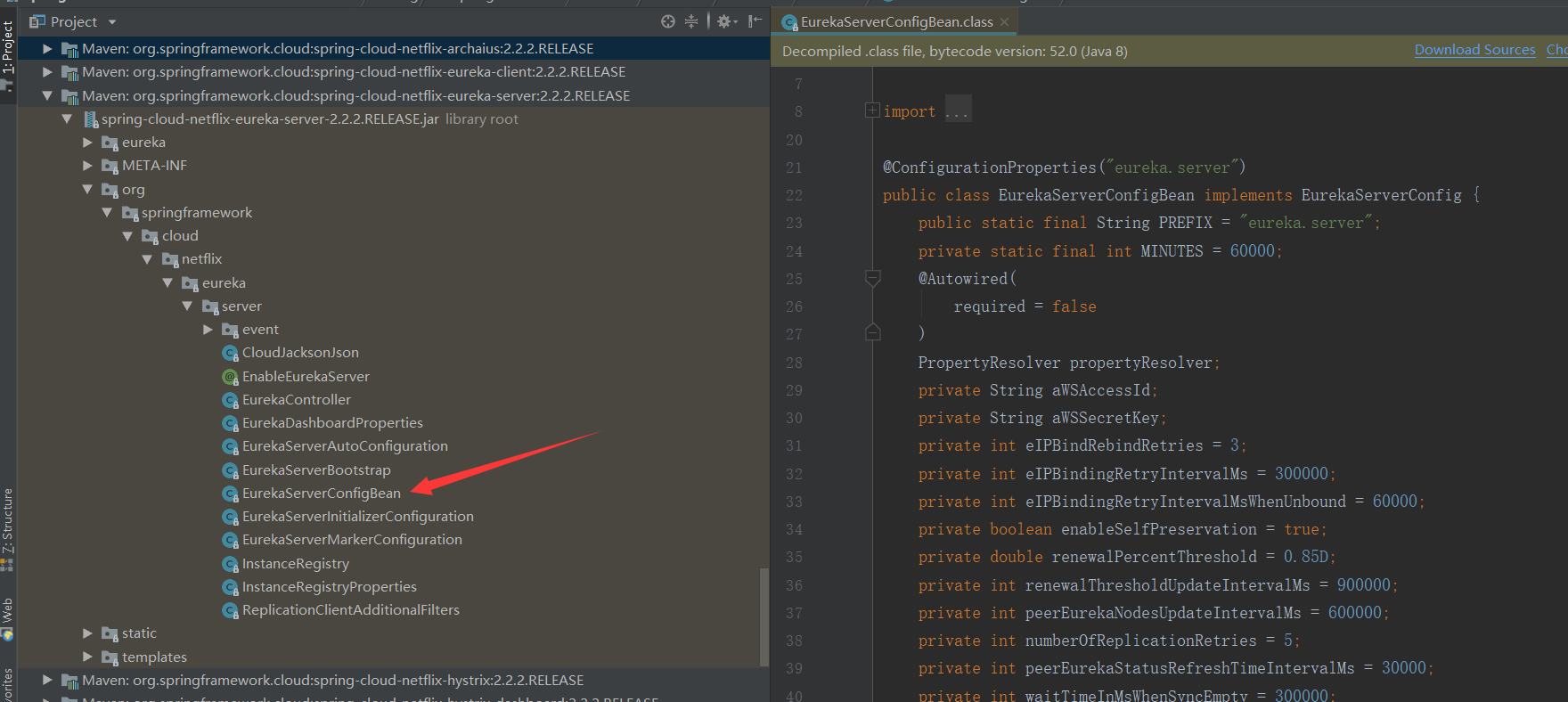Click the Project panel title icon
Image resolution: width=1568 pixels, height=702 pixels.
pos(37,21)
